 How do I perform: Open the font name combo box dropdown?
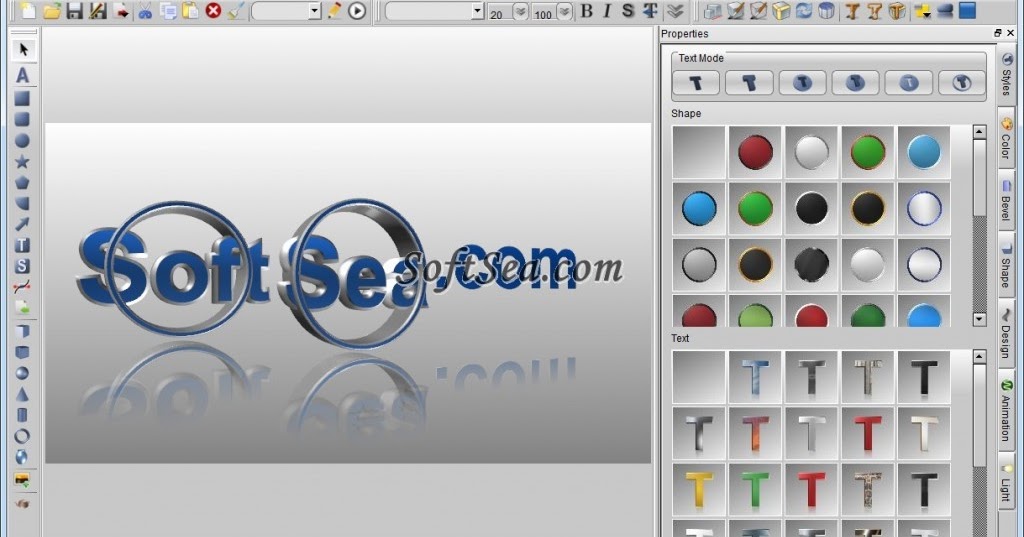477,10
